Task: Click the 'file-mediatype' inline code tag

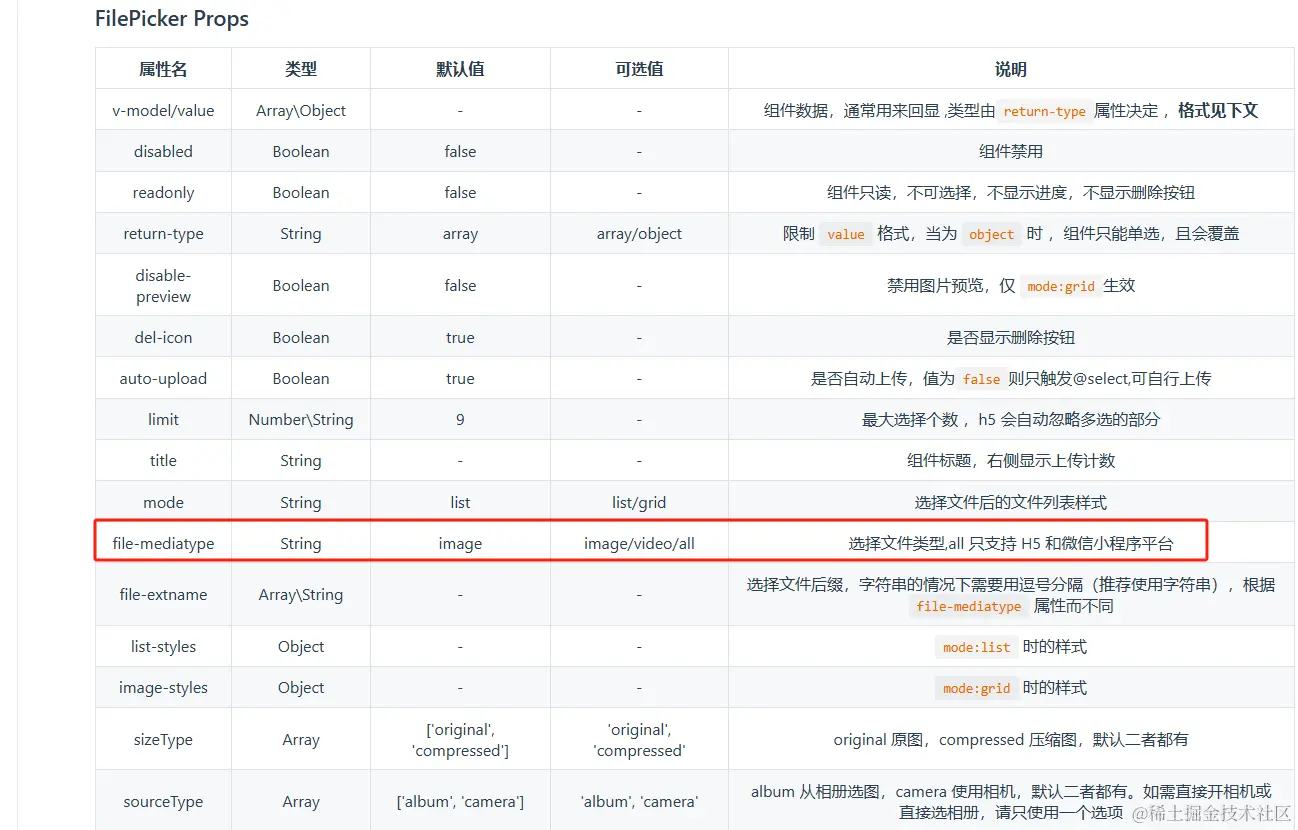Action: 969,606
